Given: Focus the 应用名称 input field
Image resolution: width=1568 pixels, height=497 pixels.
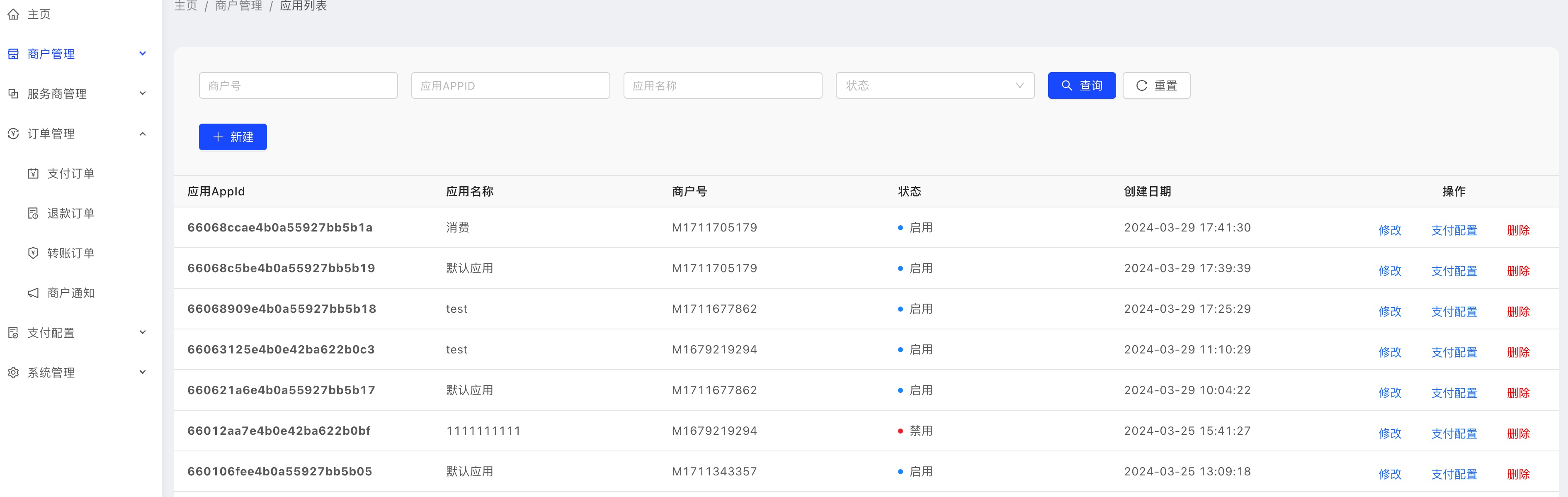Looking at the screenshot, I should (723, 85).
